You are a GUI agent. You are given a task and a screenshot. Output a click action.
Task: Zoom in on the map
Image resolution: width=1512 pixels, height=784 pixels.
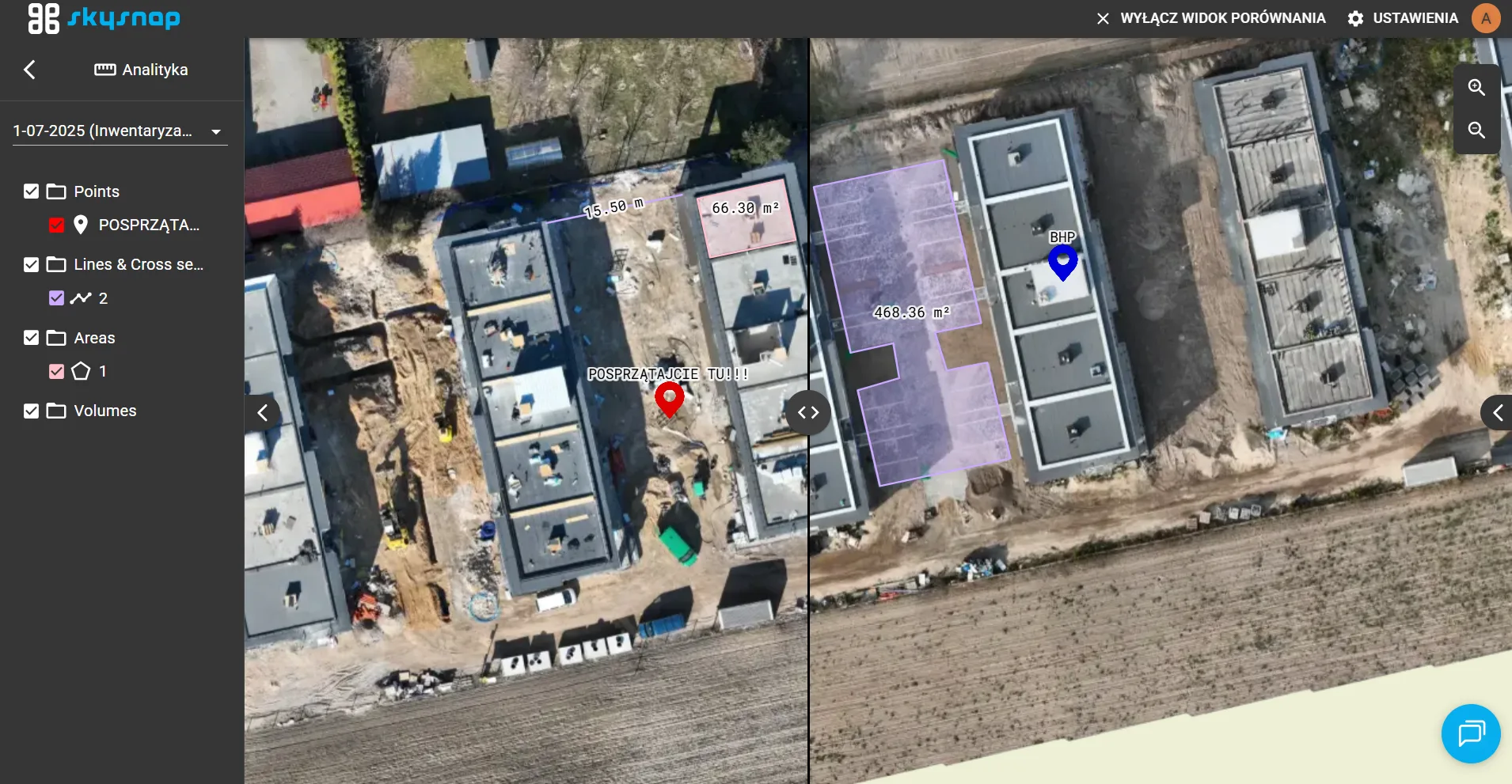1476,88
